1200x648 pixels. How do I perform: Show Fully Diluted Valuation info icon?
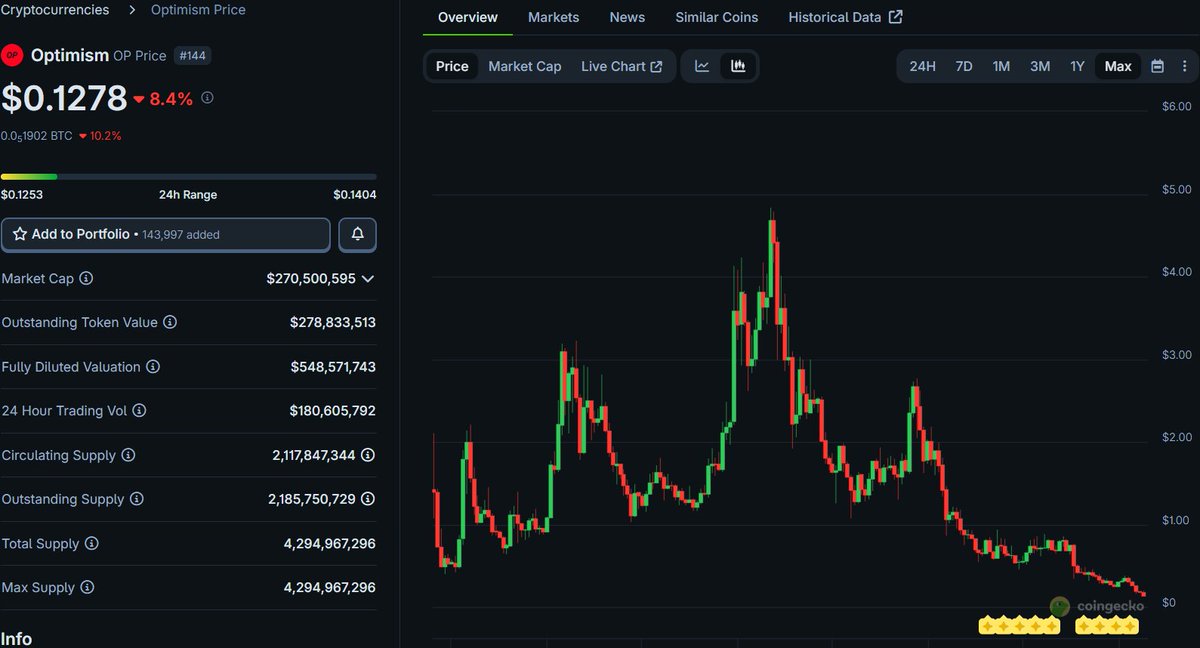pyautogui.click(x=153, y=367)
